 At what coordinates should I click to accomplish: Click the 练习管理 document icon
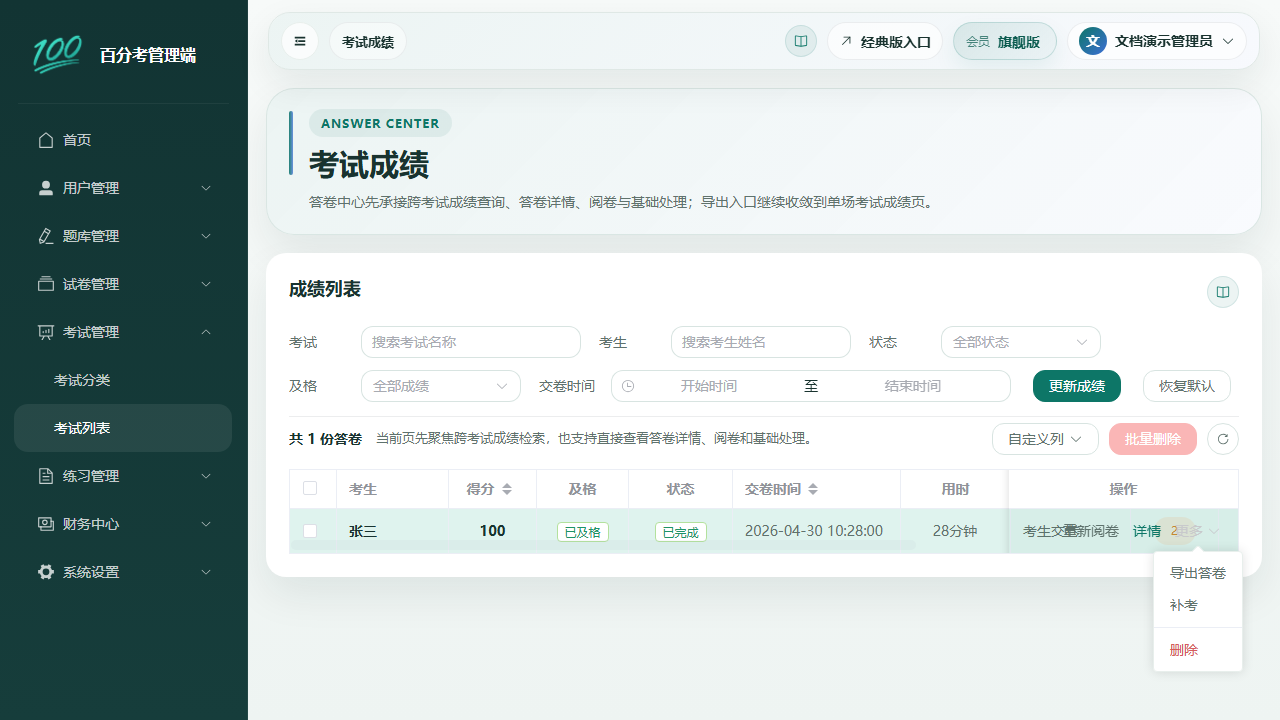(46, 476)
